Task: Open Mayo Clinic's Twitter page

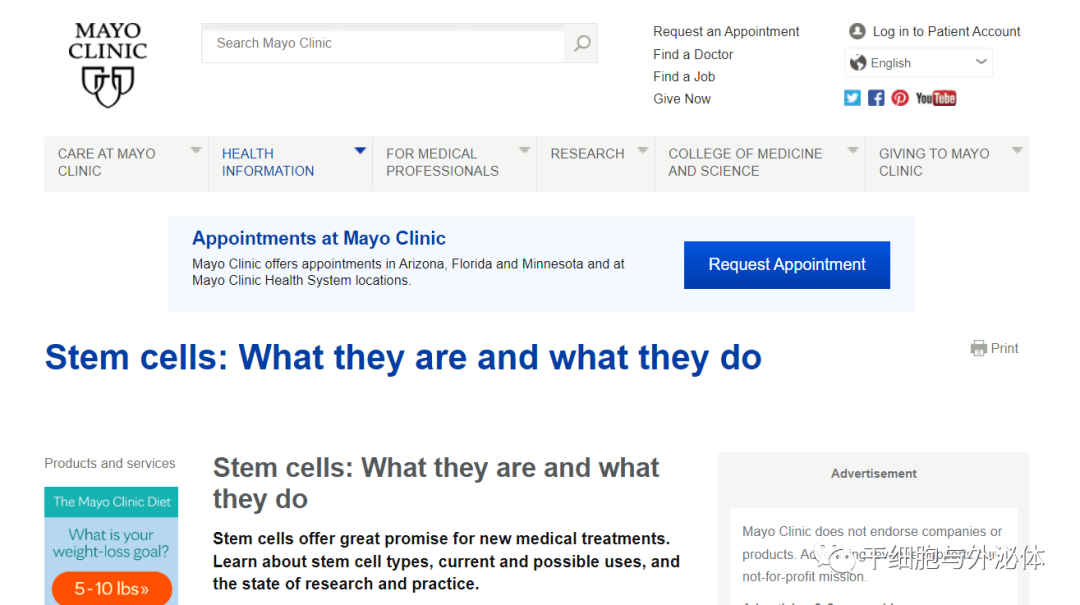Action: tap(852, 98)
